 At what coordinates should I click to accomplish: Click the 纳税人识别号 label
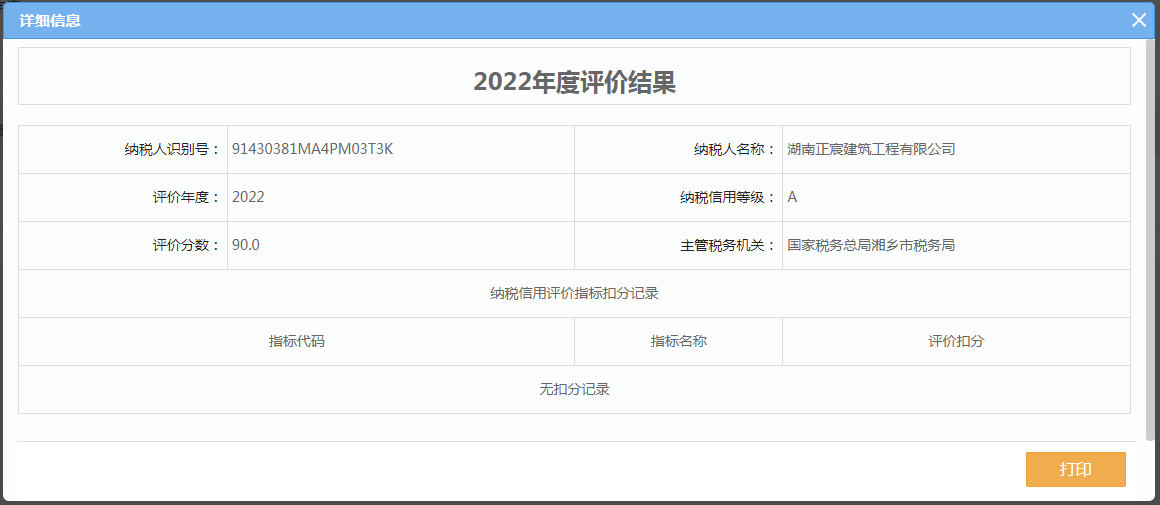click(x=166, y=150)
